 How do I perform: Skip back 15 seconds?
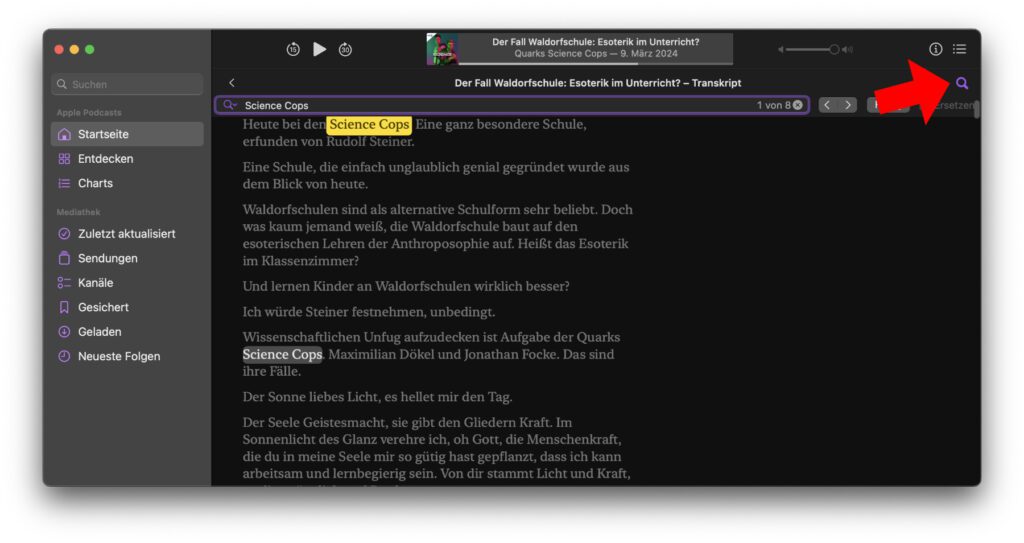click(293, 49)
